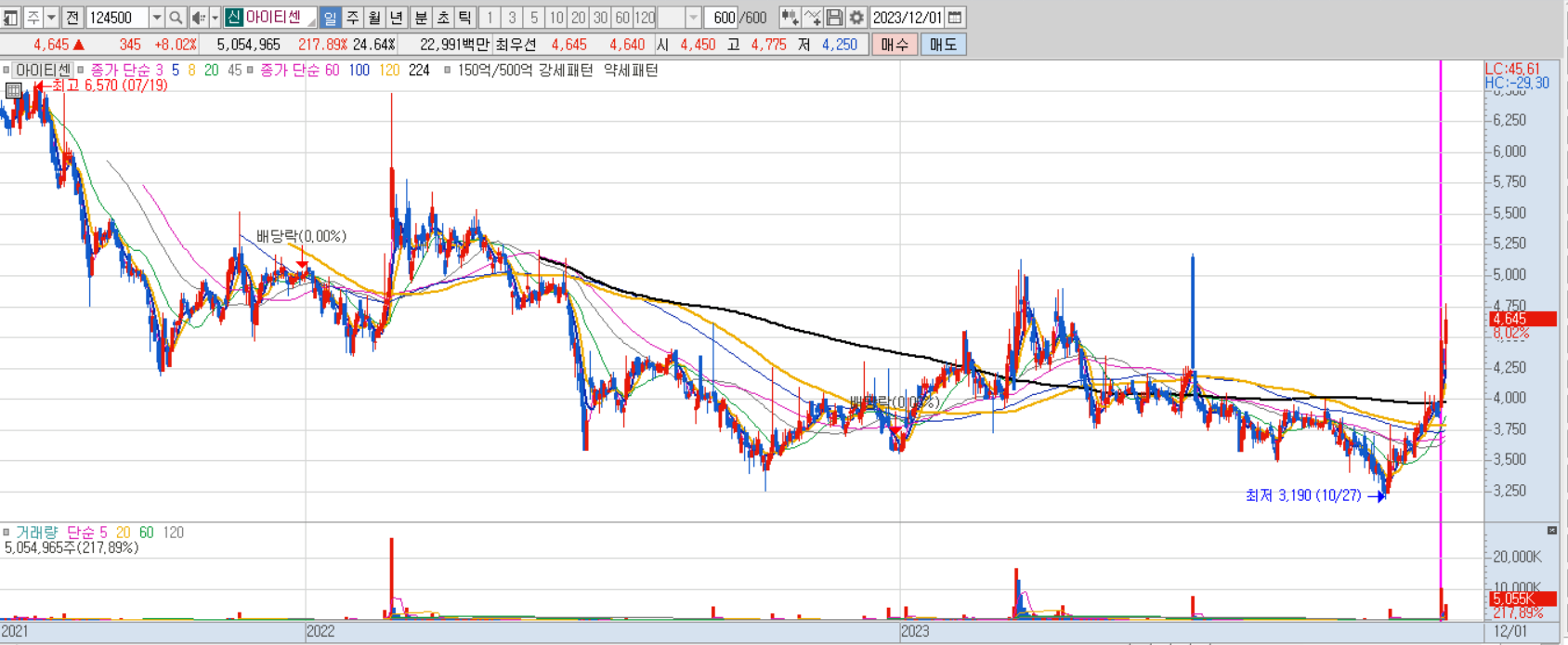
Task: Click the magnifier stock search icon
Action: (176, 17)
